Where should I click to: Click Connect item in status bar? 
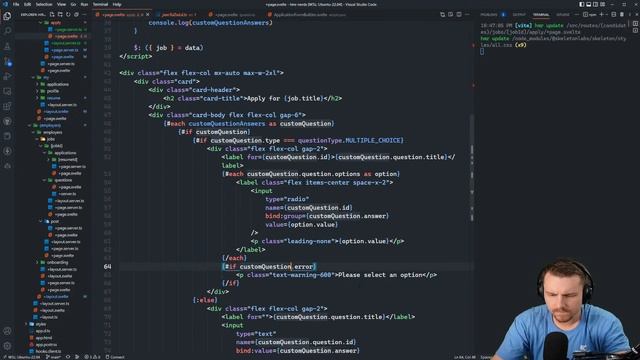pyautogui.click(x=115, y=357)
